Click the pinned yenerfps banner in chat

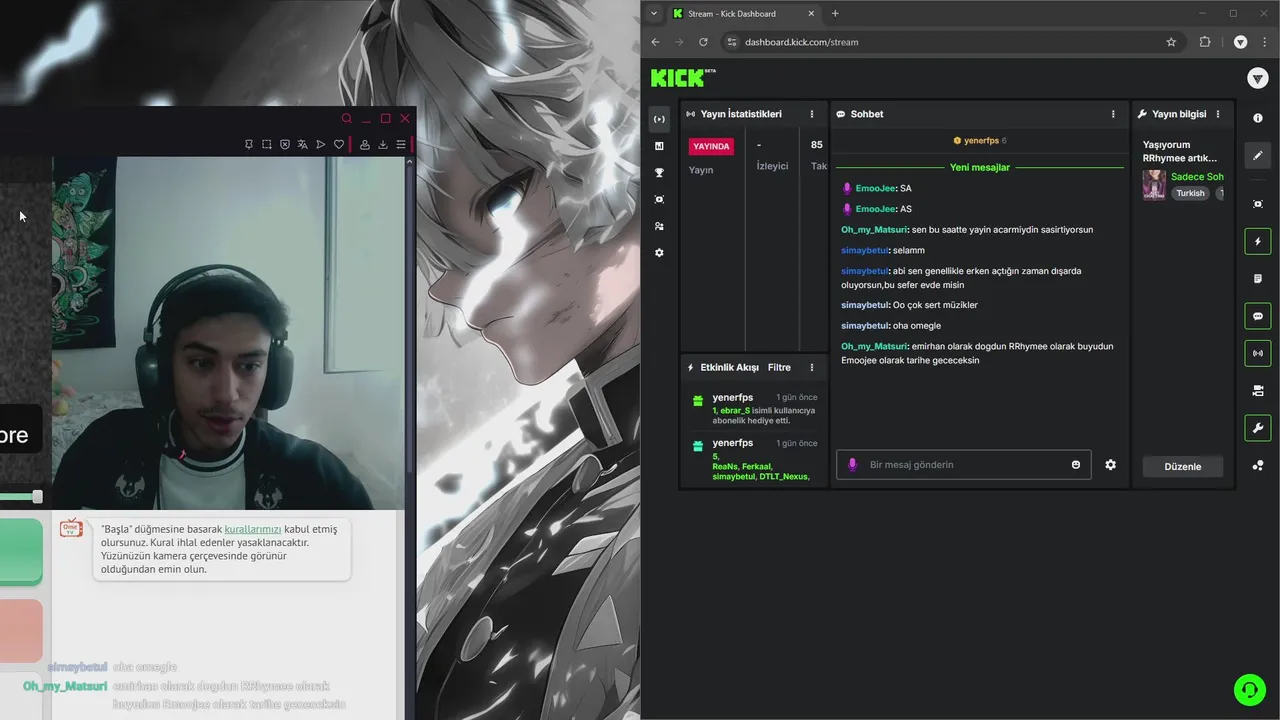980,141
